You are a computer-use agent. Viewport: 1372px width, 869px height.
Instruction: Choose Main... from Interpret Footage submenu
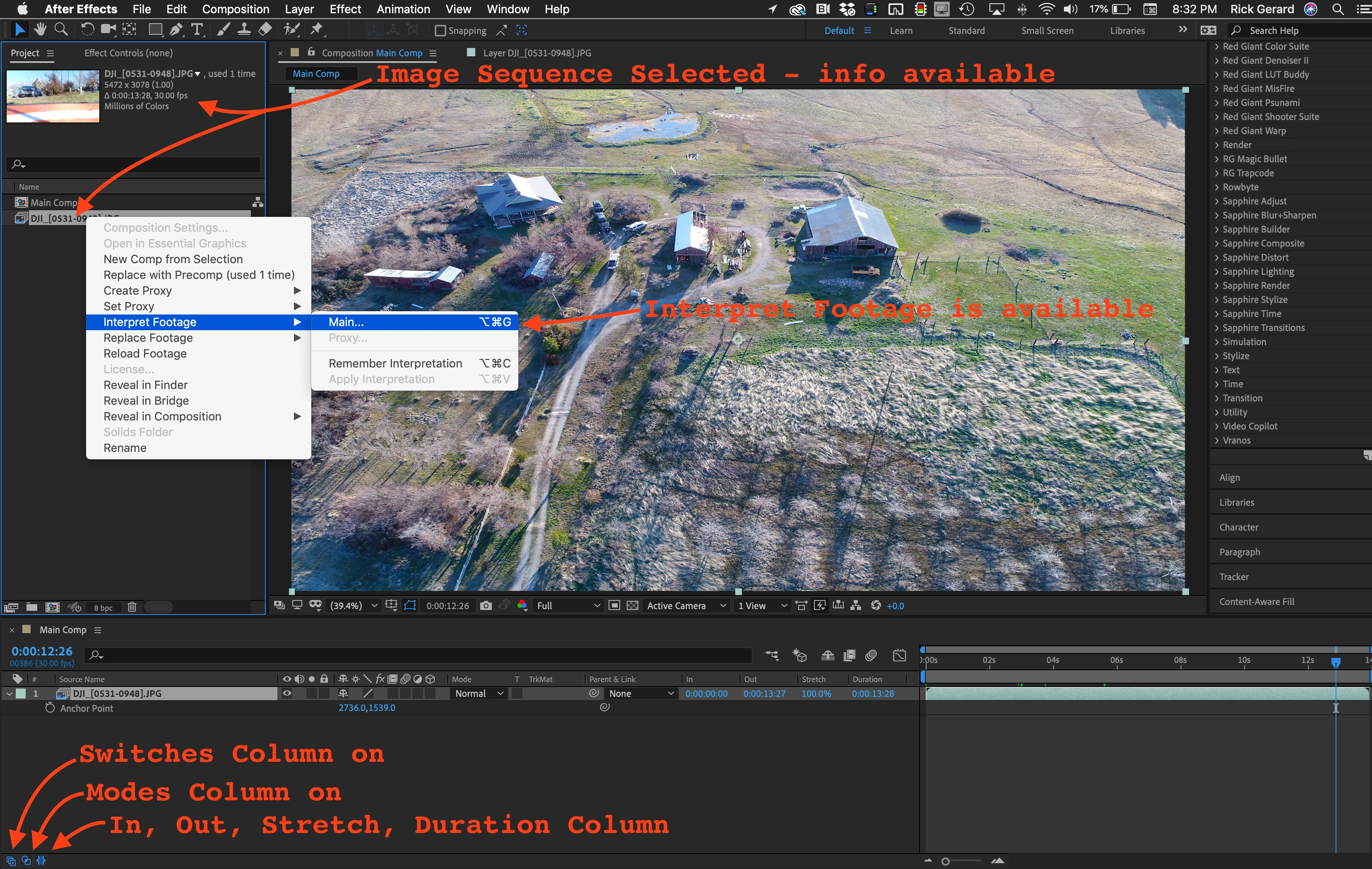[x=346, y=322]
